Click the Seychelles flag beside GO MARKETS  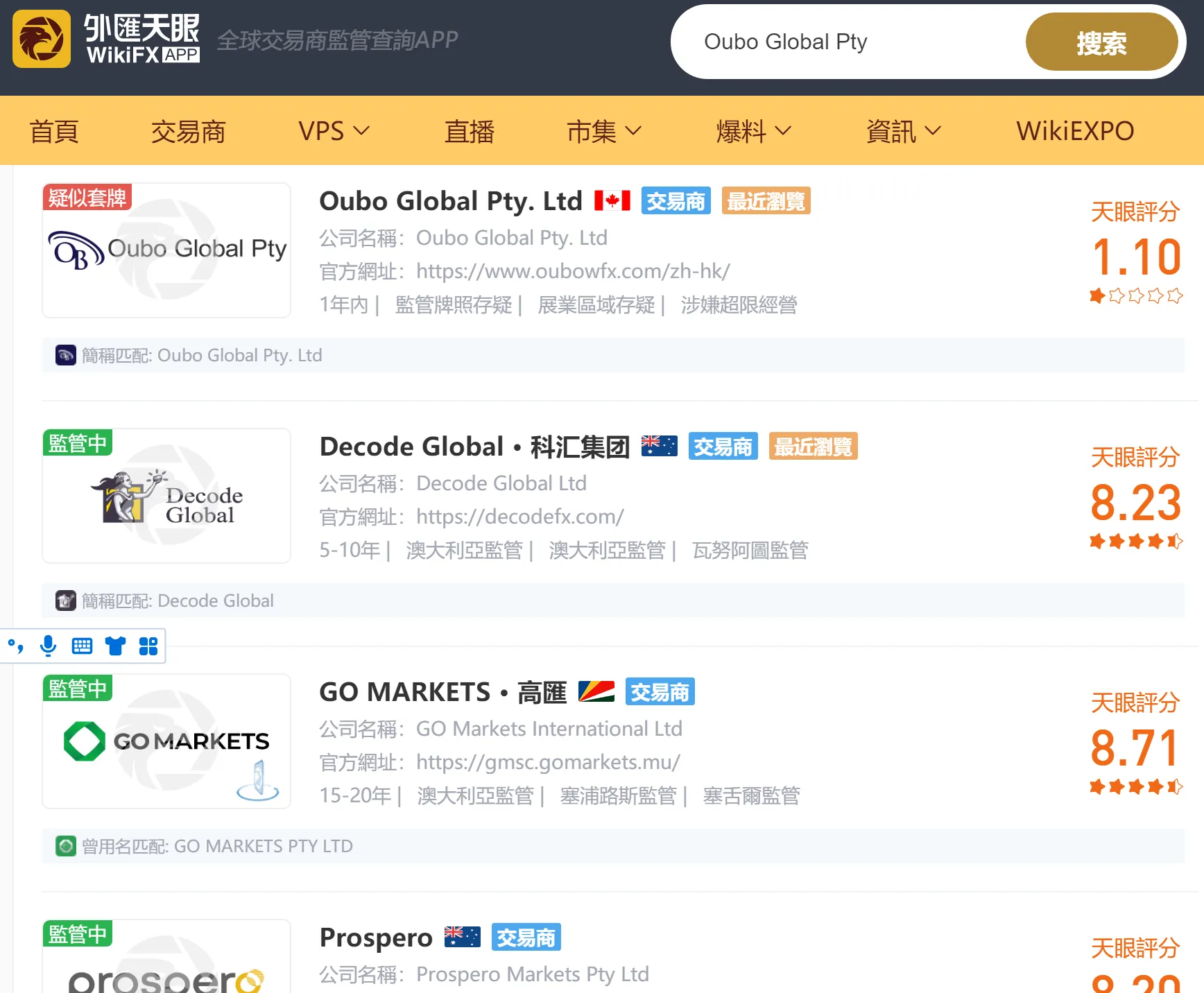point(596,692)
